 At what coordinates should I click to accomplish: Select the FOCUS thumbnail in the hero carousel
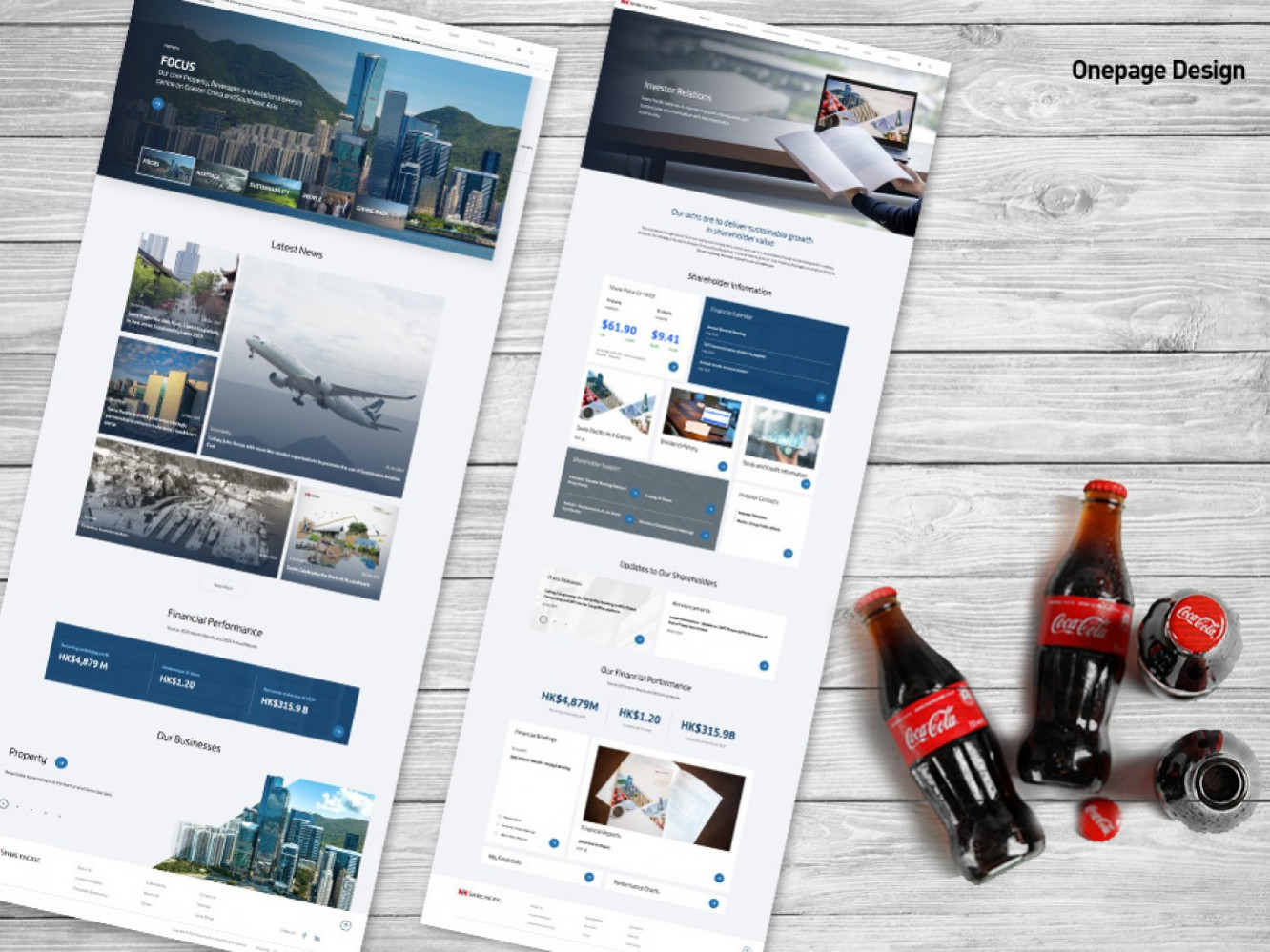click(x=167, y=166)
